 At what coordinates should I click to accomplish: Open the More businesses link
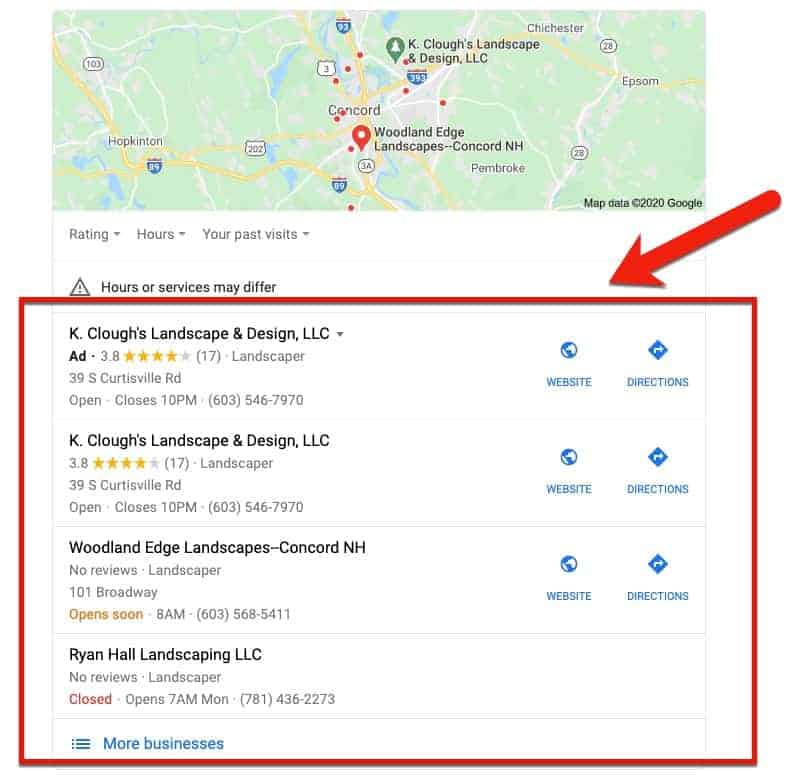(163, 744)
